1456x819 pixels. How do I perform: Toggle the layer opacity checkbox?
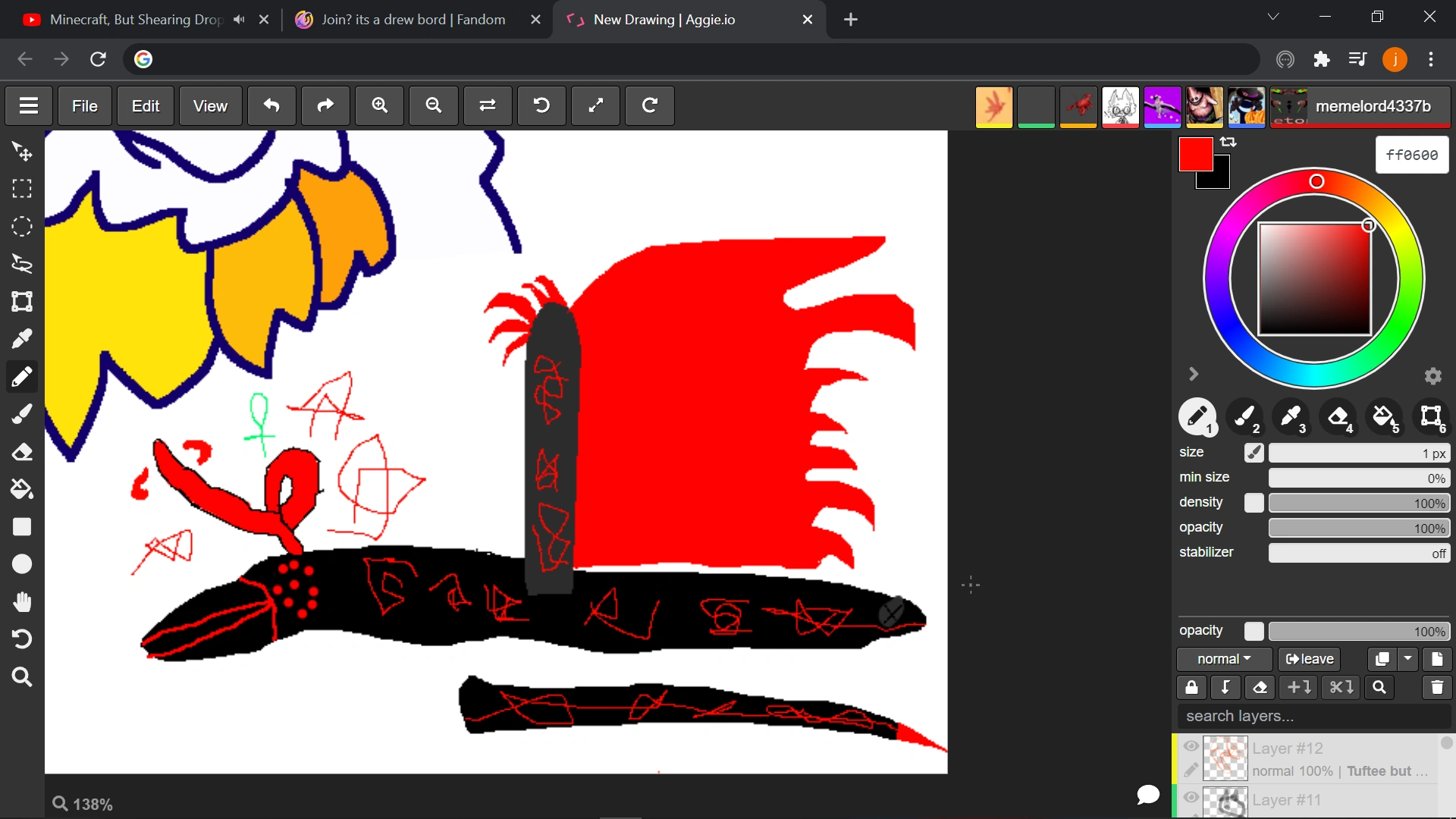tap(1254, 631)
